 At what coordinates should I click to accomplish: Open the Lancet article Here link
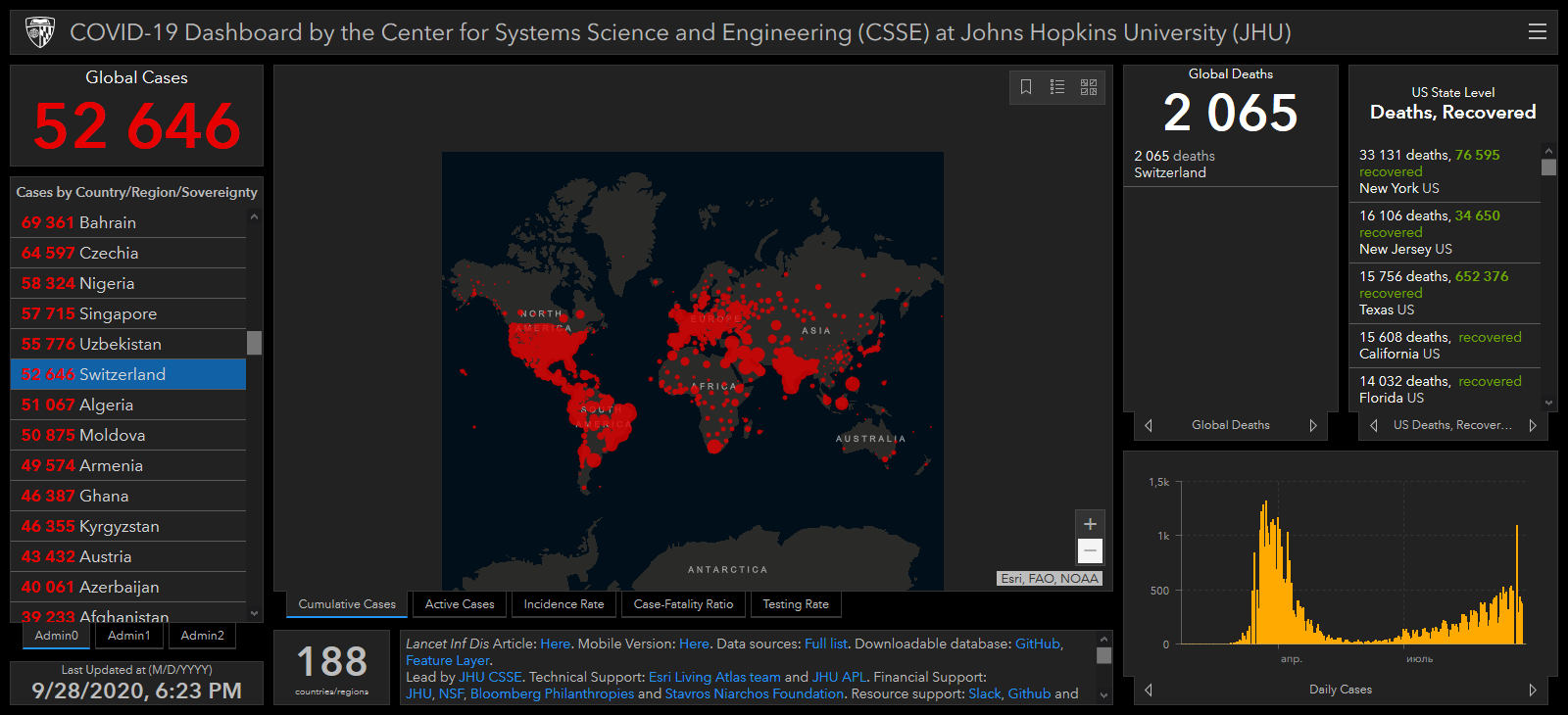click(x=555, y=643)
